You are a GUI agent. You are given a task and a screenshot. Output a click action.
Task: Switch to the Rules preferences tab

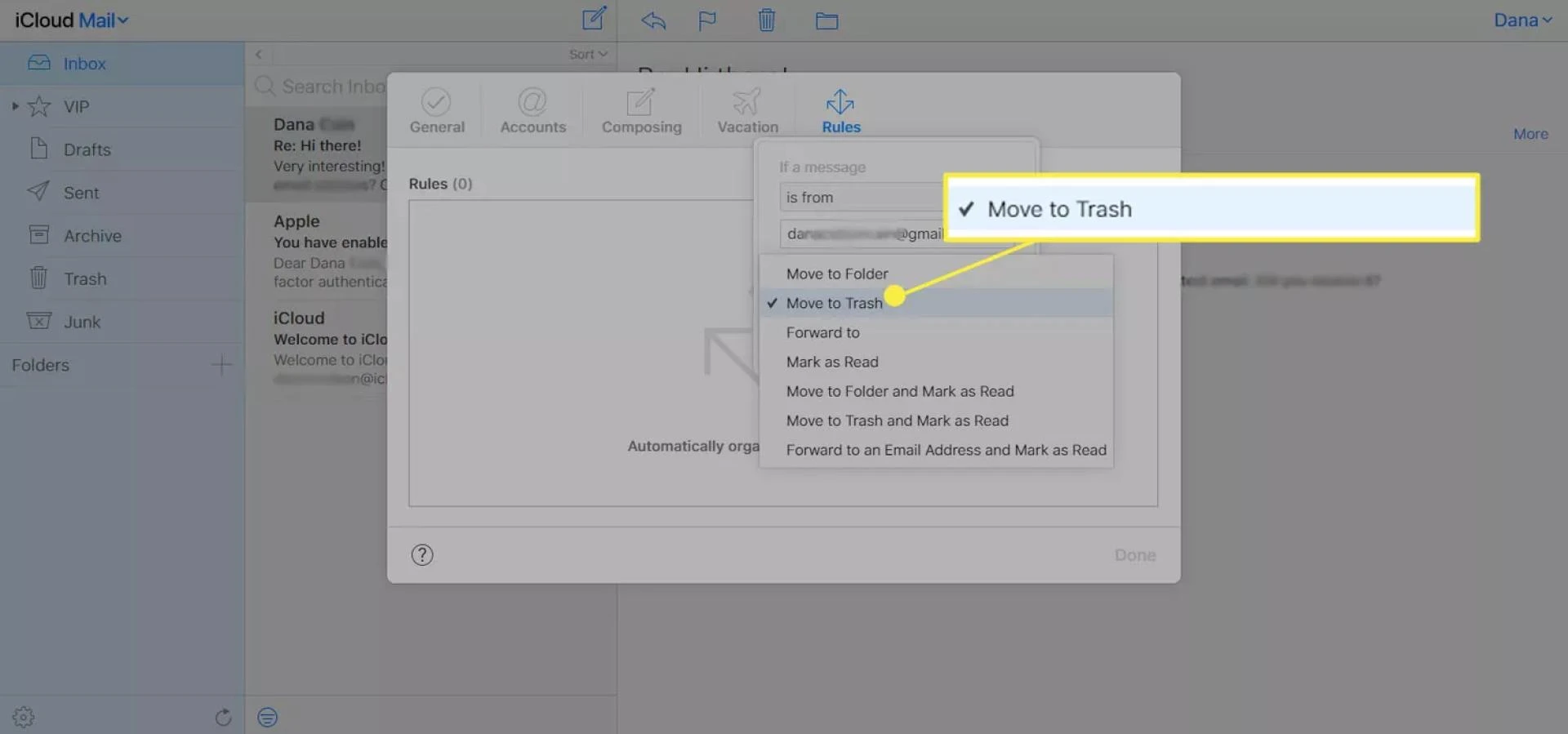tap(841, 110)
